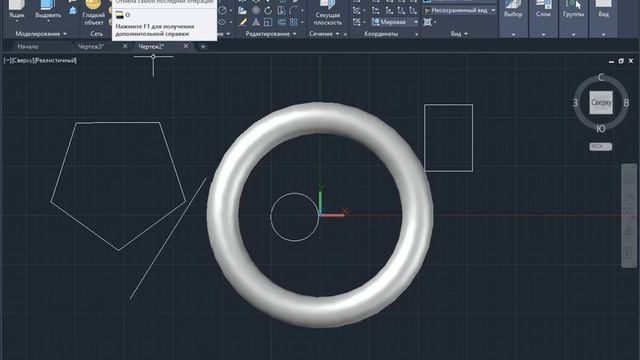Expand the Моделирование panel
Image resolution: width=640 pixels, height=360 pixels.
pyautogui.click(x=41, y=34)
